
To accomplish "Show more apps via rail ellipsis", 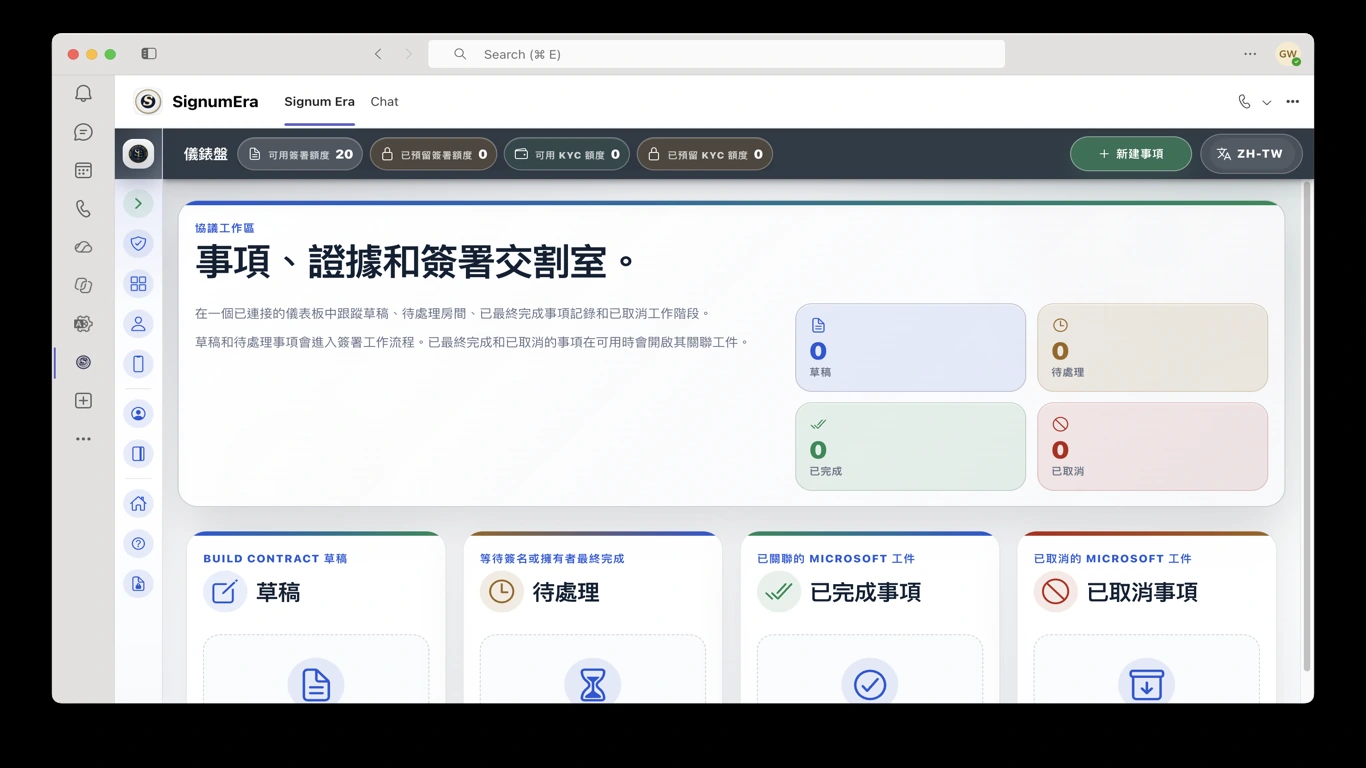I will [83, 439].
